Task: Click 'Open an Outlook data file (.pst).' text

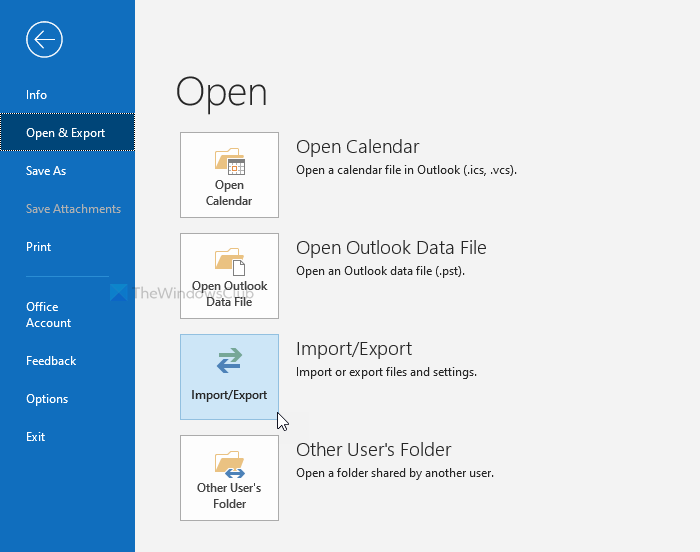Action: [380, 271]
